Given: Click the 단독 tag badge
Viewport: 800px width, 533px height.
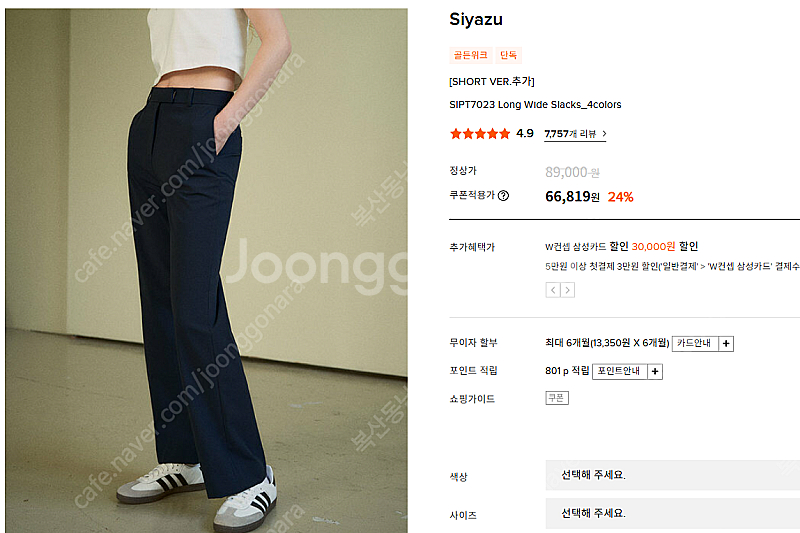Looking at the screenshot, I should tap(508, 55).
